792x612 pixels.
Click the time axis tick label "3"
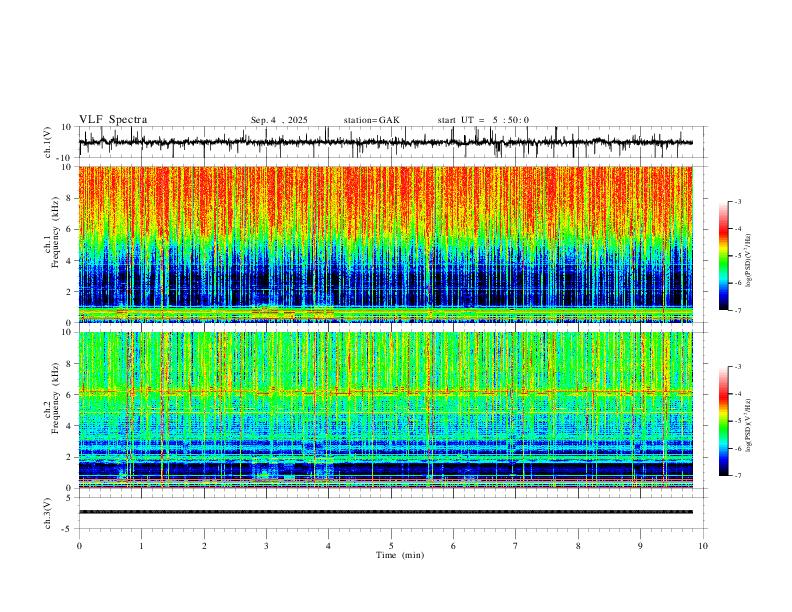(x=266, y=546)
